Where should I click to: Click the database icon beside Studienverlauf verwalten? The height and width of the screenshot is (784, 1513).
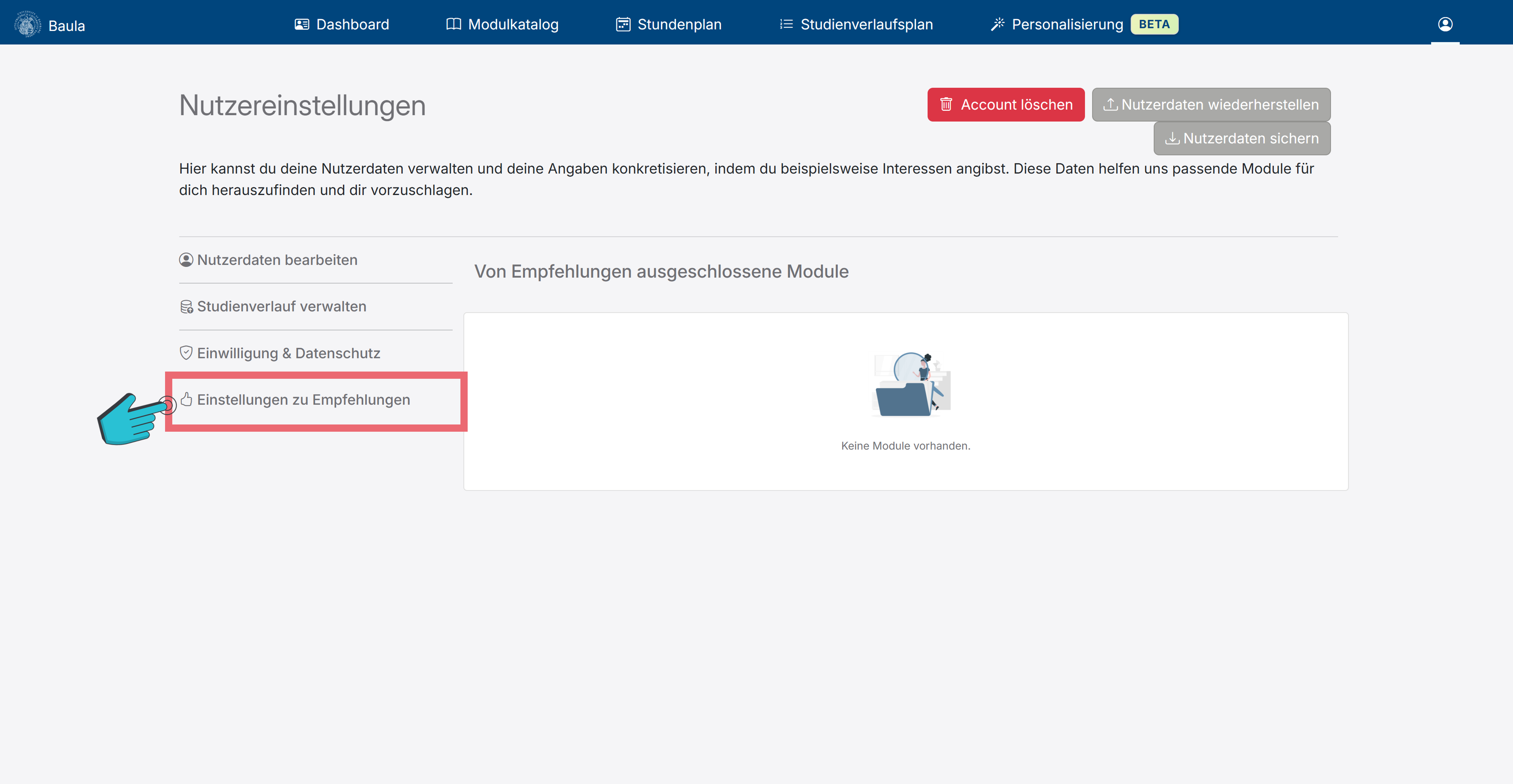[186, 307]
